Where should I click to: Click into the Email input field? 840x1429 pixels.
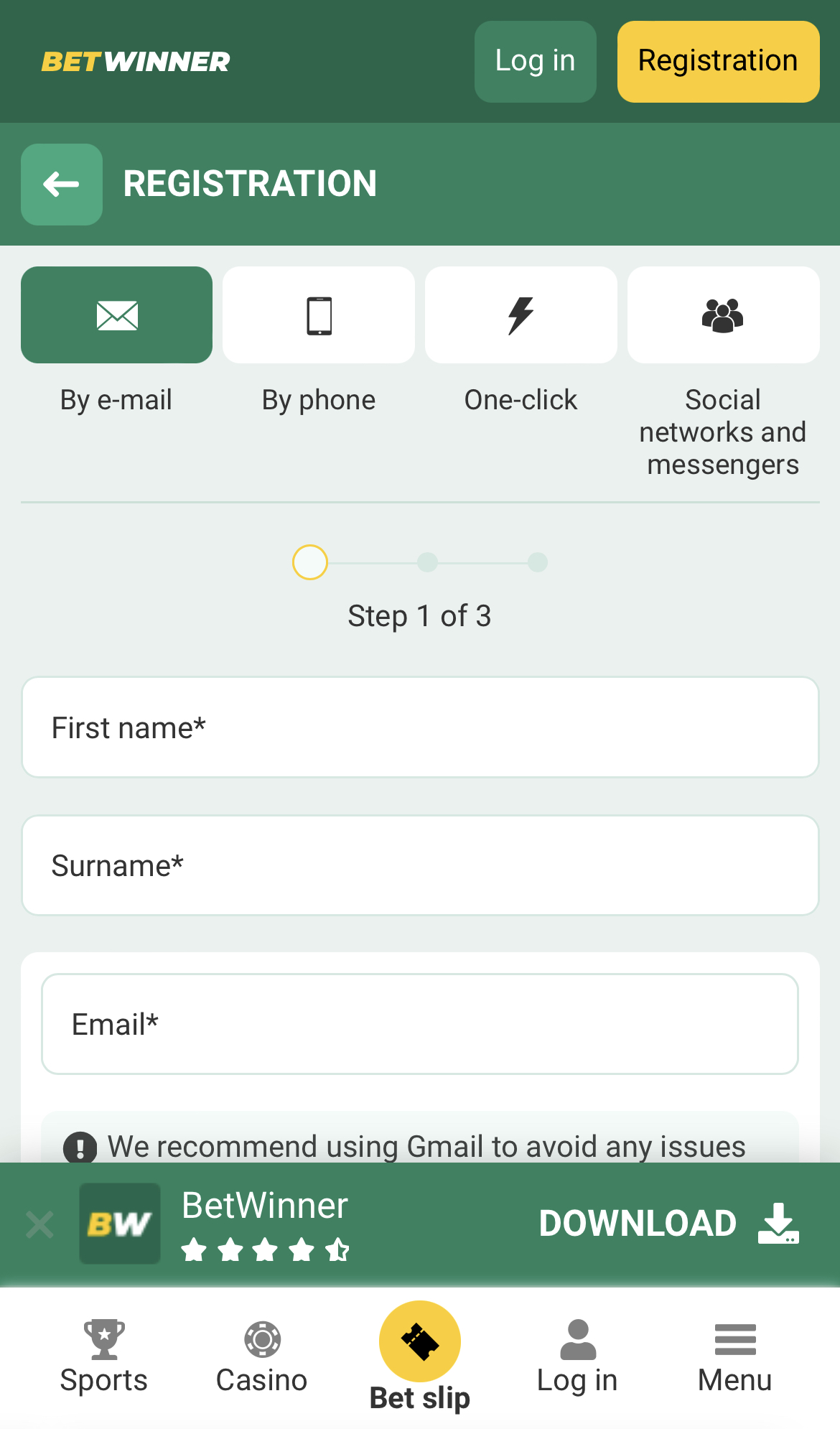click(420, 1024)
